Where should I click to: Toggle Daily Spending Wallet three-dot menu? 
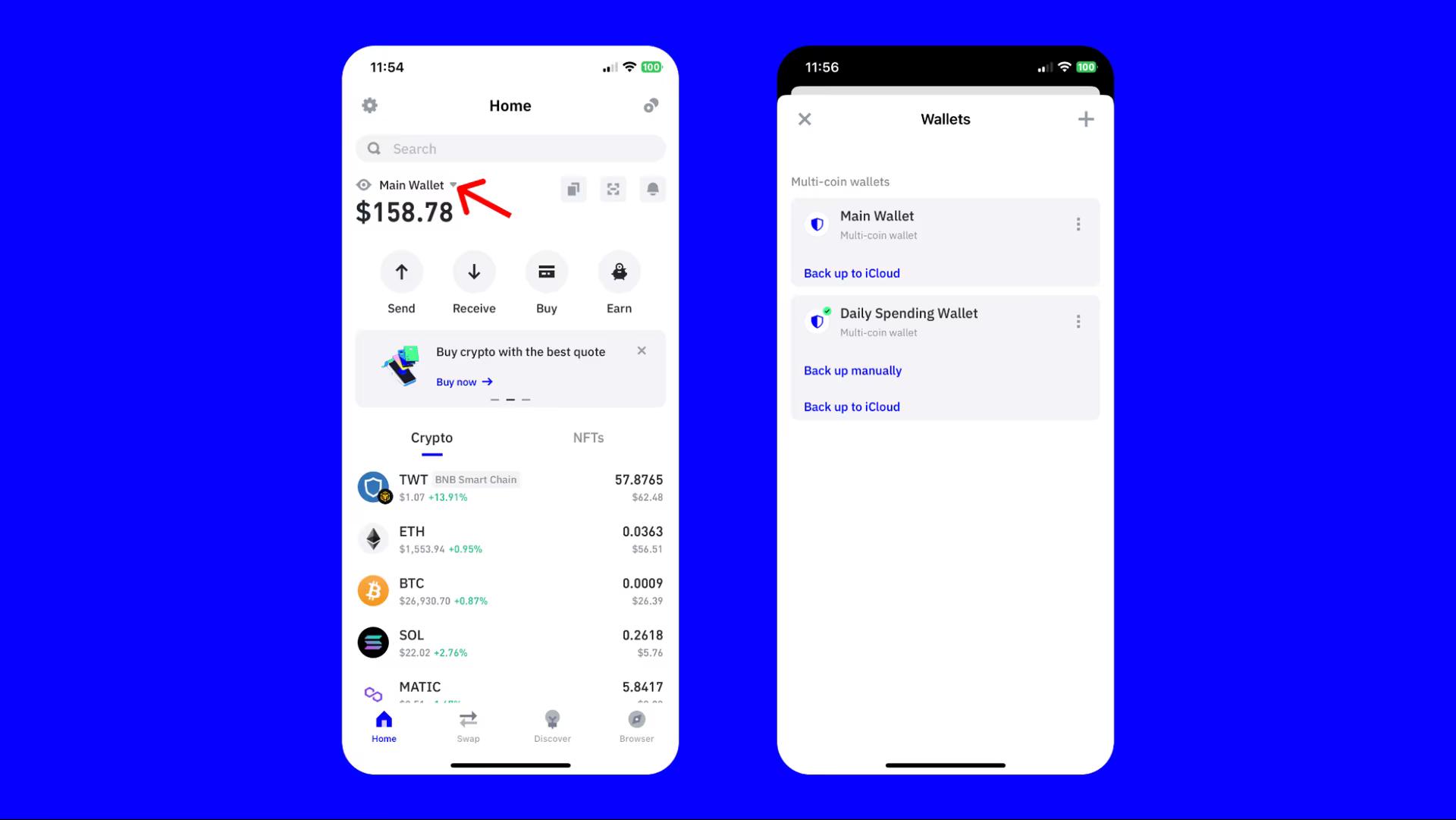coord(1078,321)
